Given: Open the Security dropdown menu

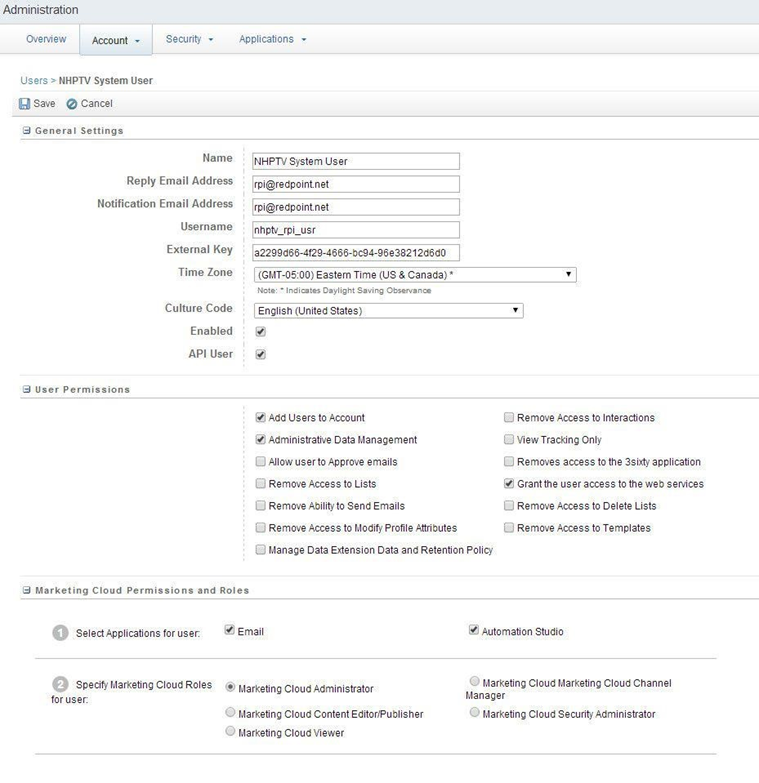Looking at the screenshot, I should [189, 39].
